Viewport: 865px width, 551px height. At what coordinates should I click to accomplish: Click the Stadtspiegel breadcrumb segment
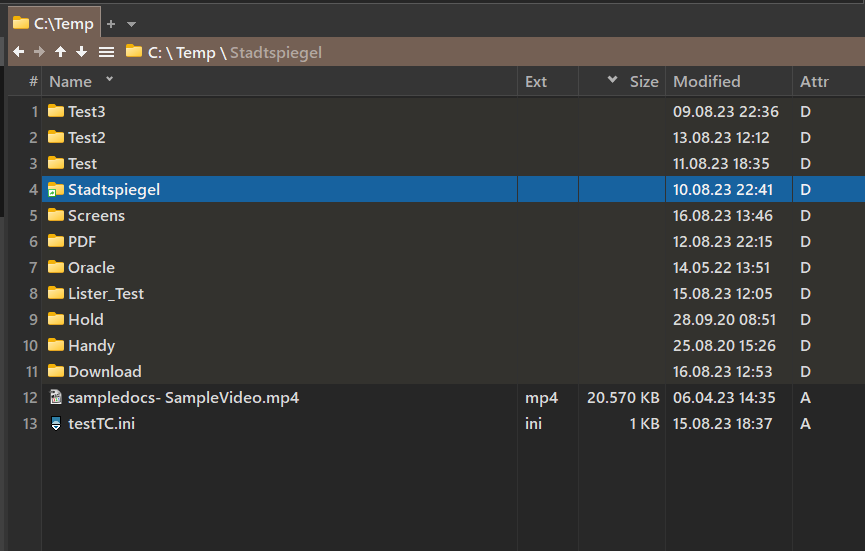[x=276, y=53]
